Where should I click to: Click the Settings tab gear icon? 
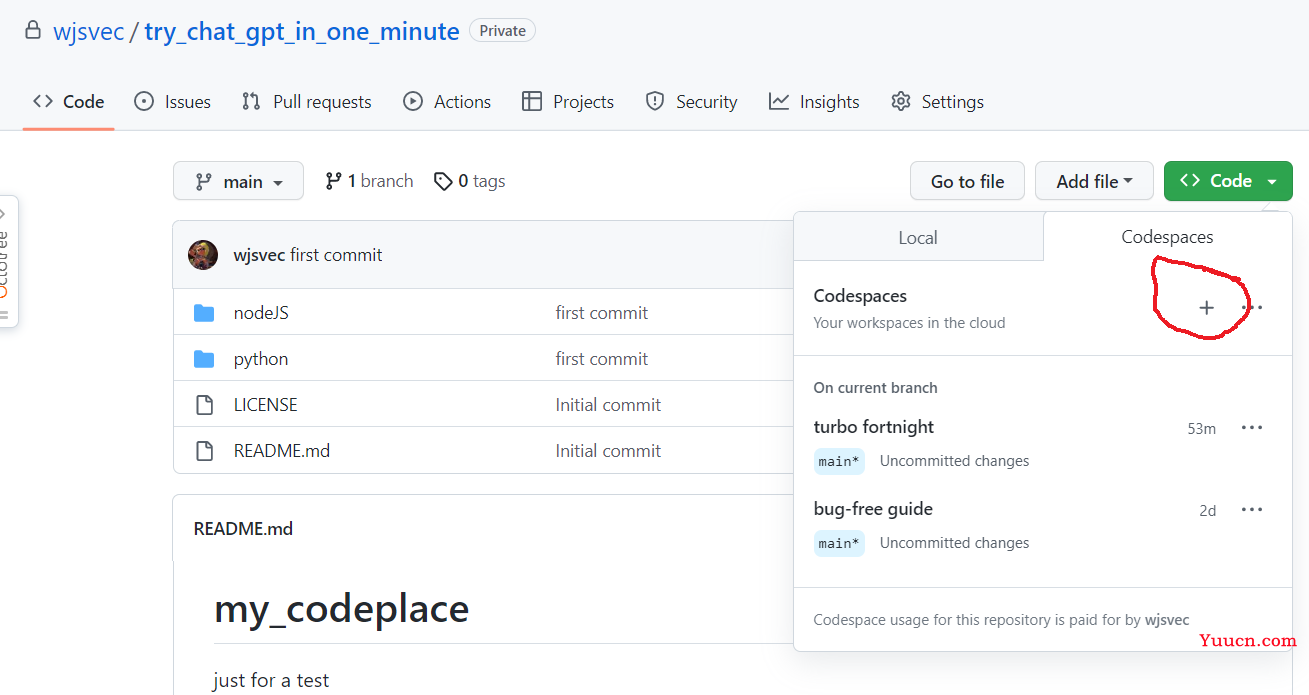901,101
